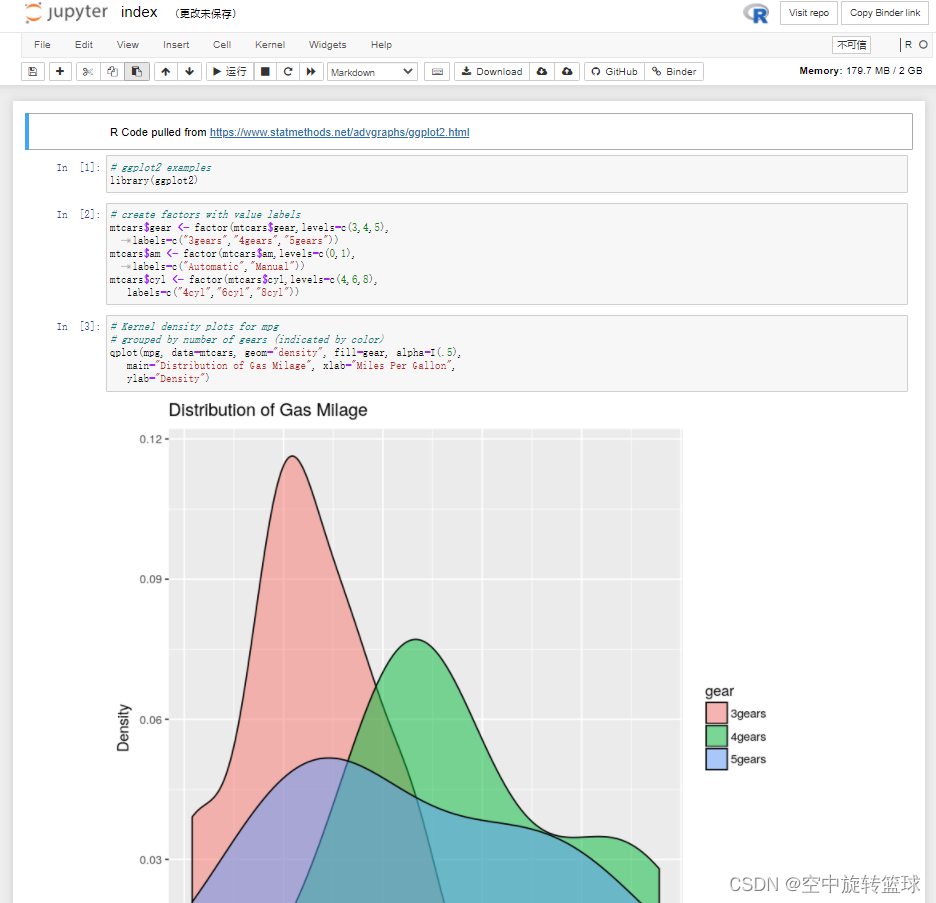Screen dimensions: 936x903
Task: Open the Widgets menu
Action: pos(327,45)
